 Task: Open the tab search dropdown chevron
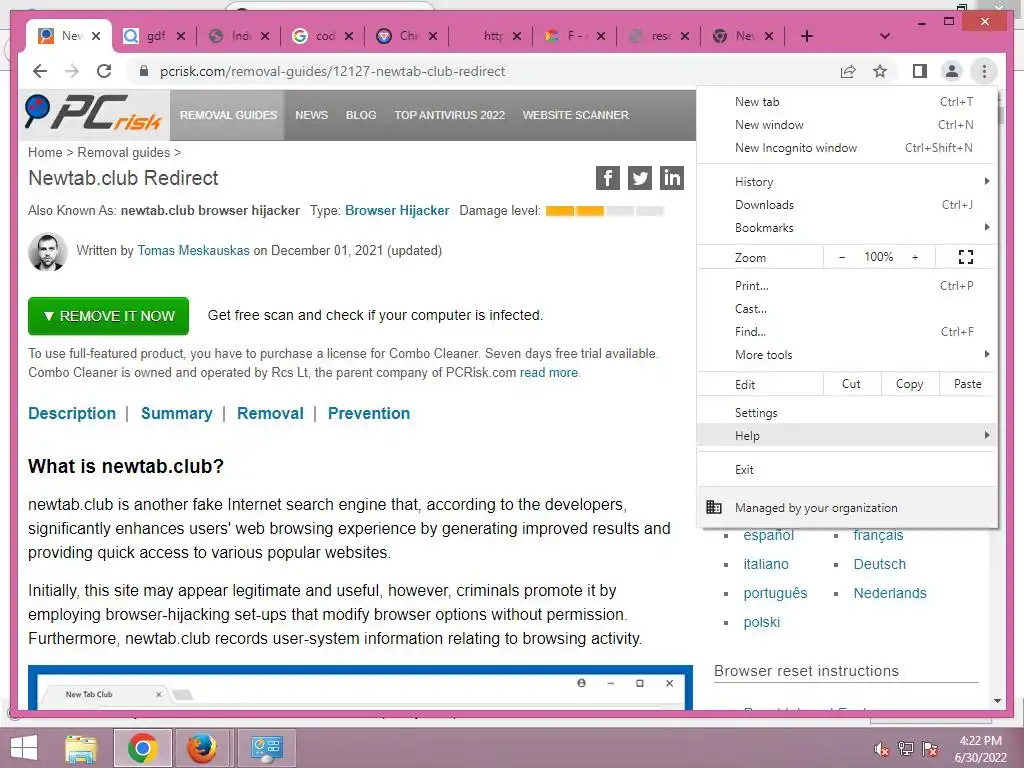[885, 36]
